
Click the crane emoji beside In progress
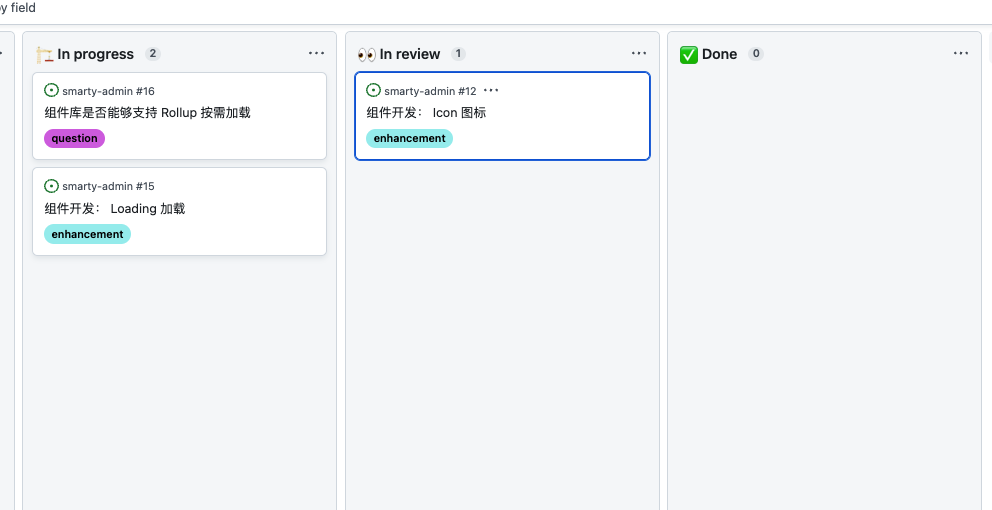pos(44,54)
